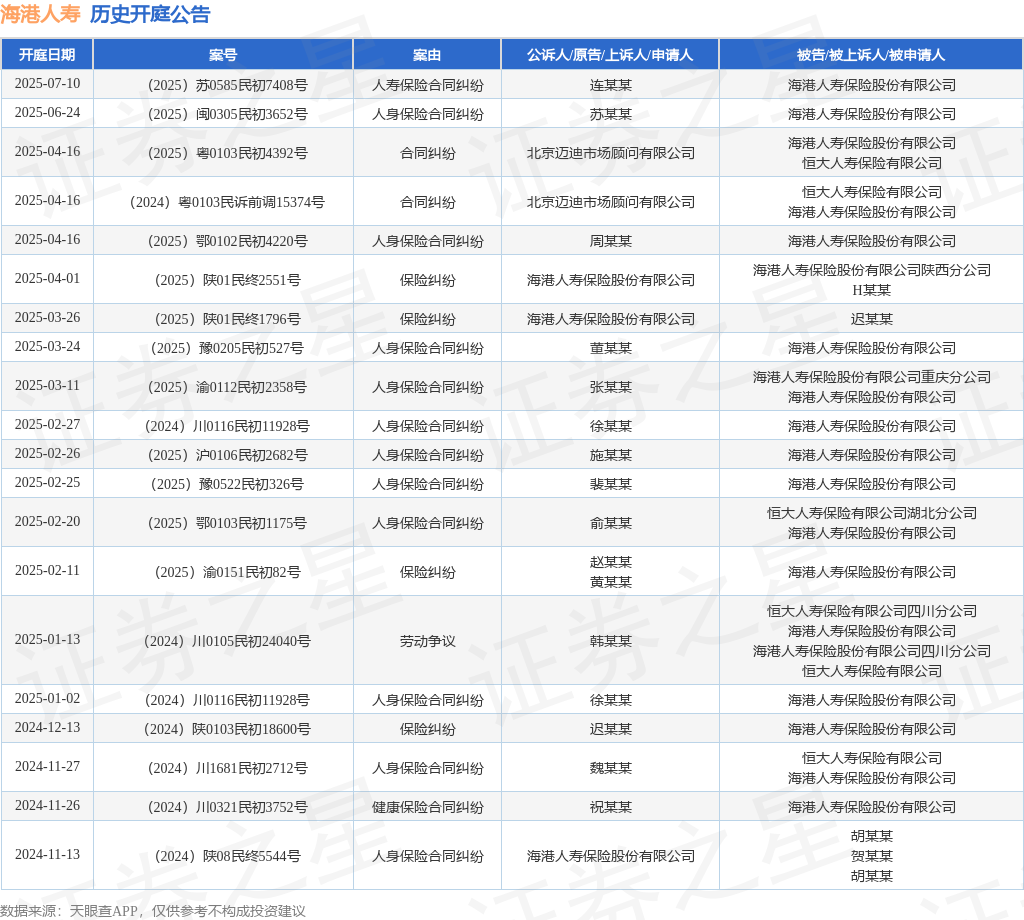Click defendant 贺某某
The height and width of the screenshot is (920, 1024).
871,856
